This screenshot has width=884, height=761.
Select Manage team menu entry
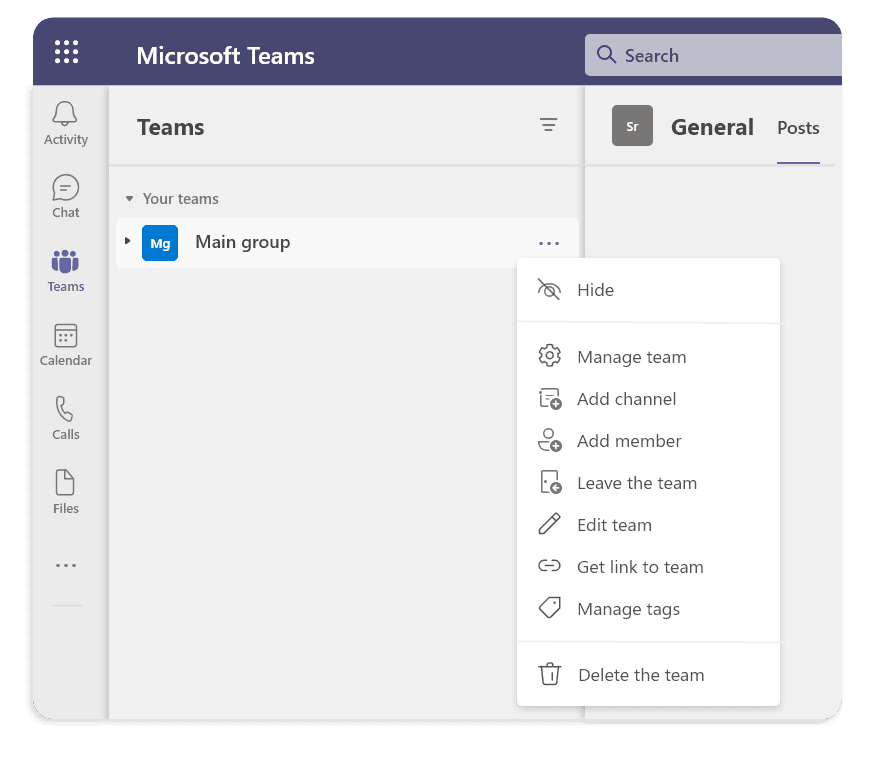click(x=648, y=357)
